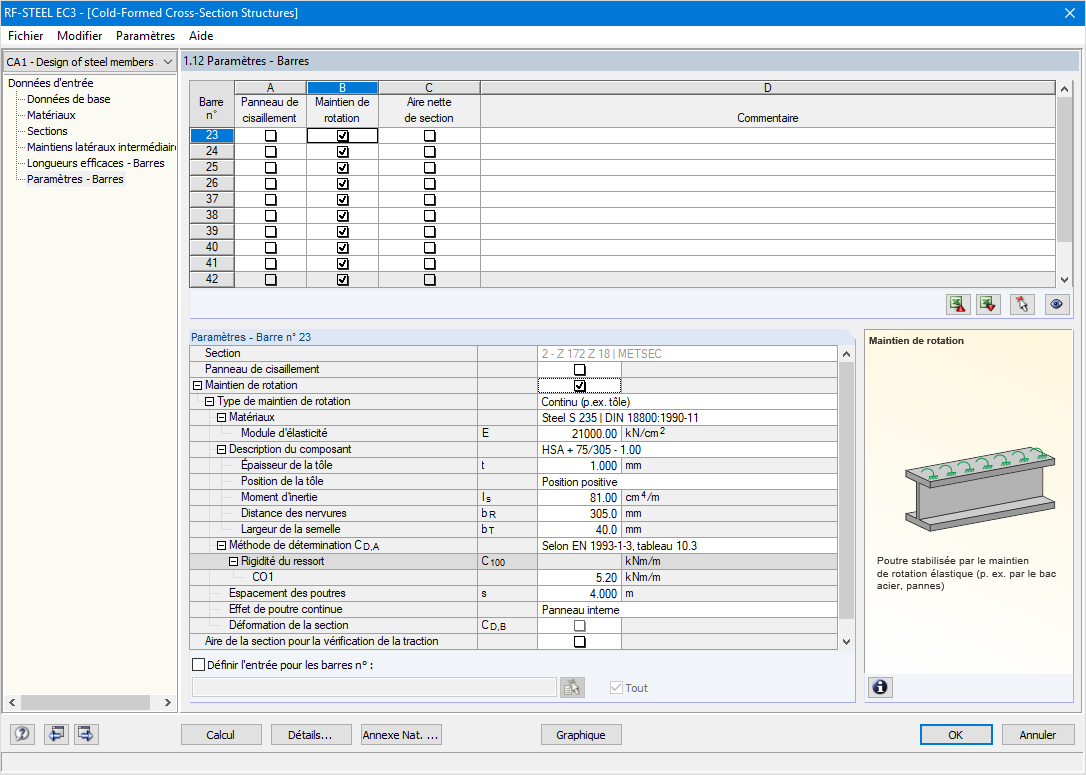This screenshot has height=775, width=1086.
Task: Click the Moment d'inertie value 81.00
Action: (579, 497)
